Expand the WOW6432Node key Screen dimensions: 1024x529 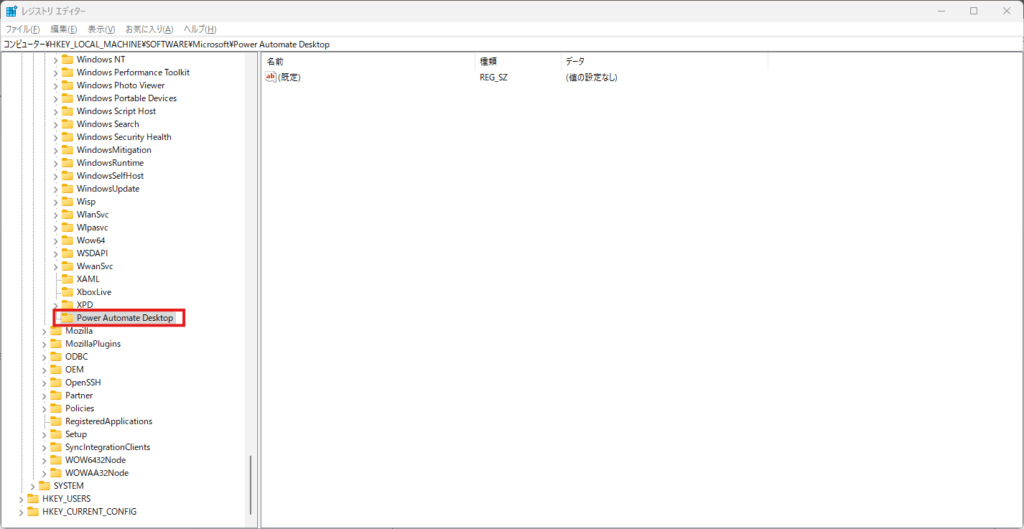pos(44,460)
